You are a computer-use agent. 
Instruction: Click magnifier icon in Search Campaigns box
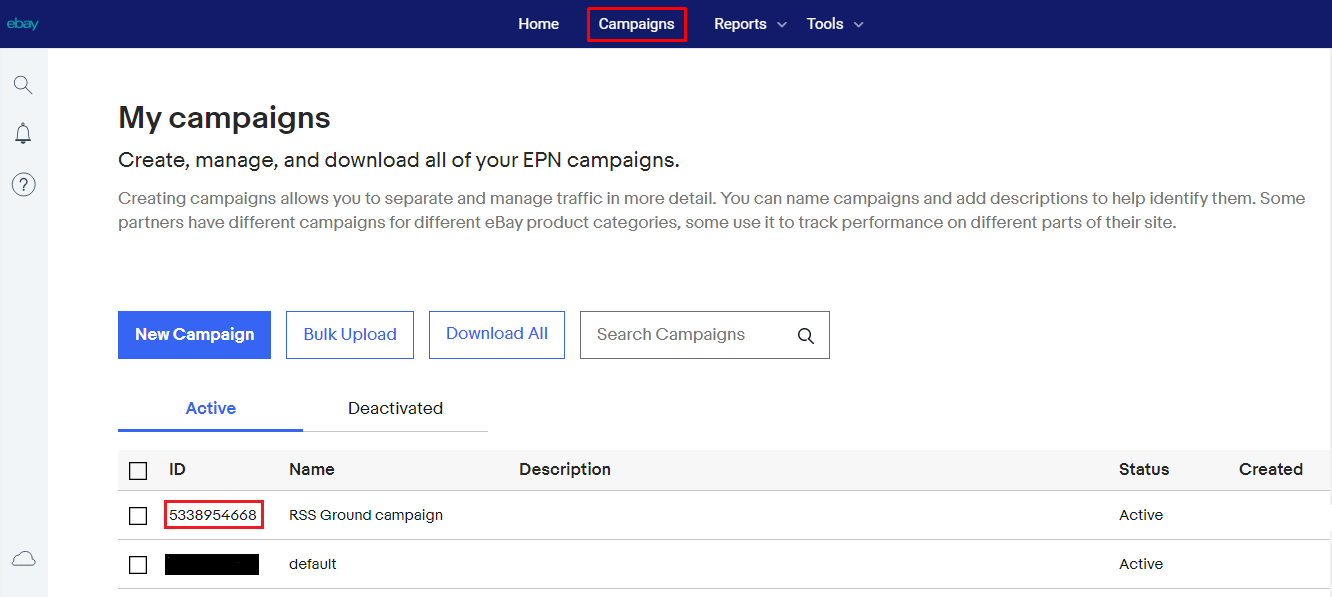(805, 336)
